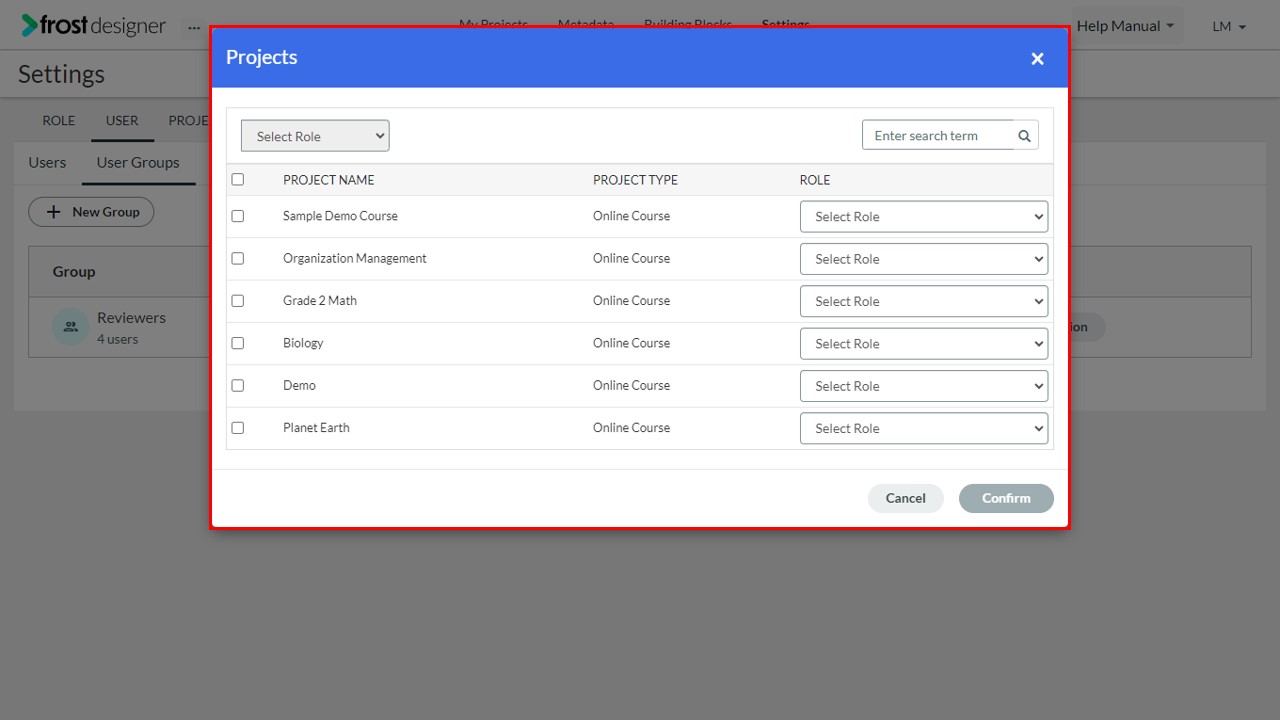Check the Sample Demo Course checkbox
This screenshot has width=1280, height=720.
238,216
